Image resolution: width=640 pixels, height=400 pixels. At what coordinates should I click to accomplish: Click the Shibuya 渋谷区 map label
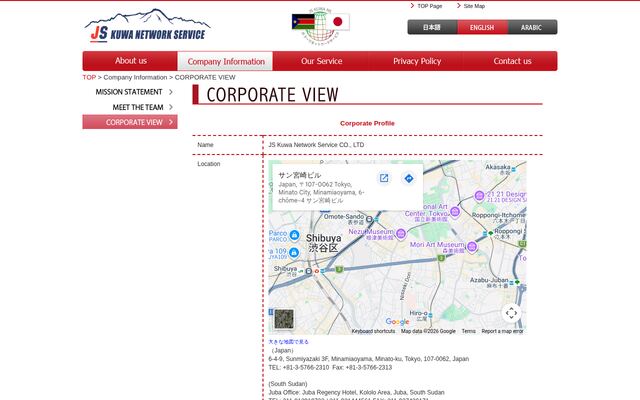[323, 243]
